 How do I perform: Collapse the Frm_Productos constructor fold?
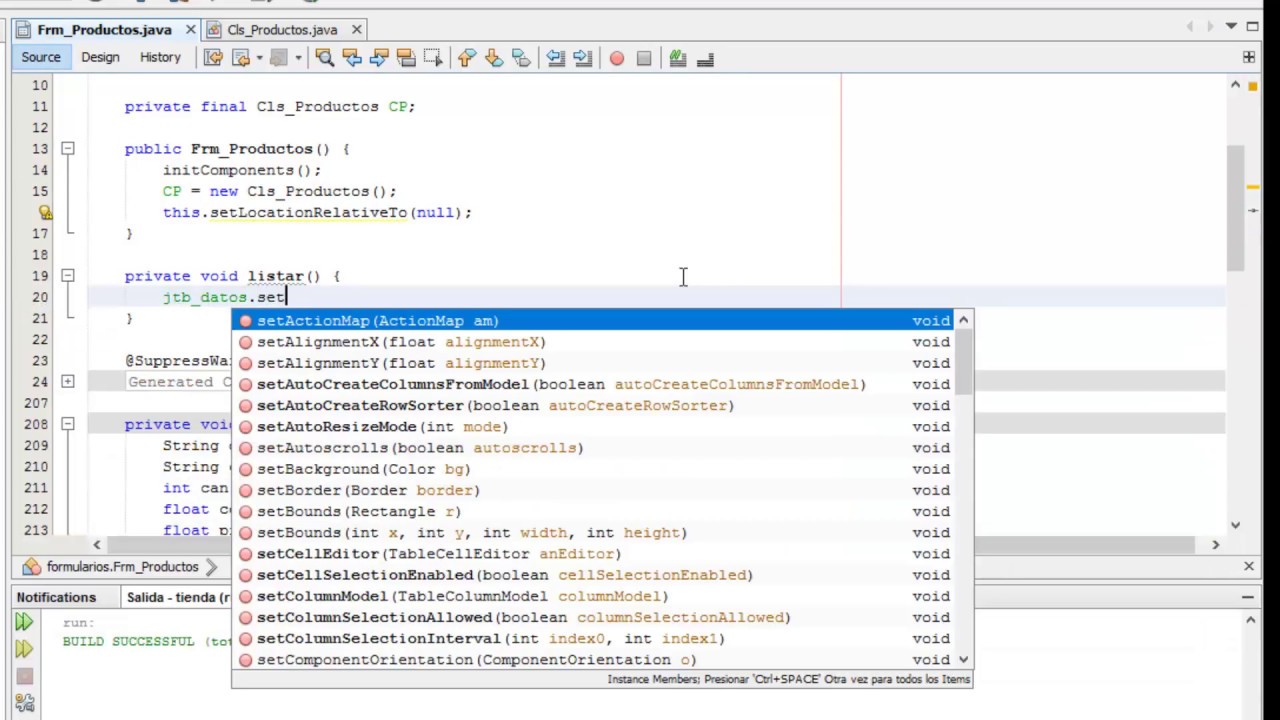pyautogui.click(x=67, y=149)
